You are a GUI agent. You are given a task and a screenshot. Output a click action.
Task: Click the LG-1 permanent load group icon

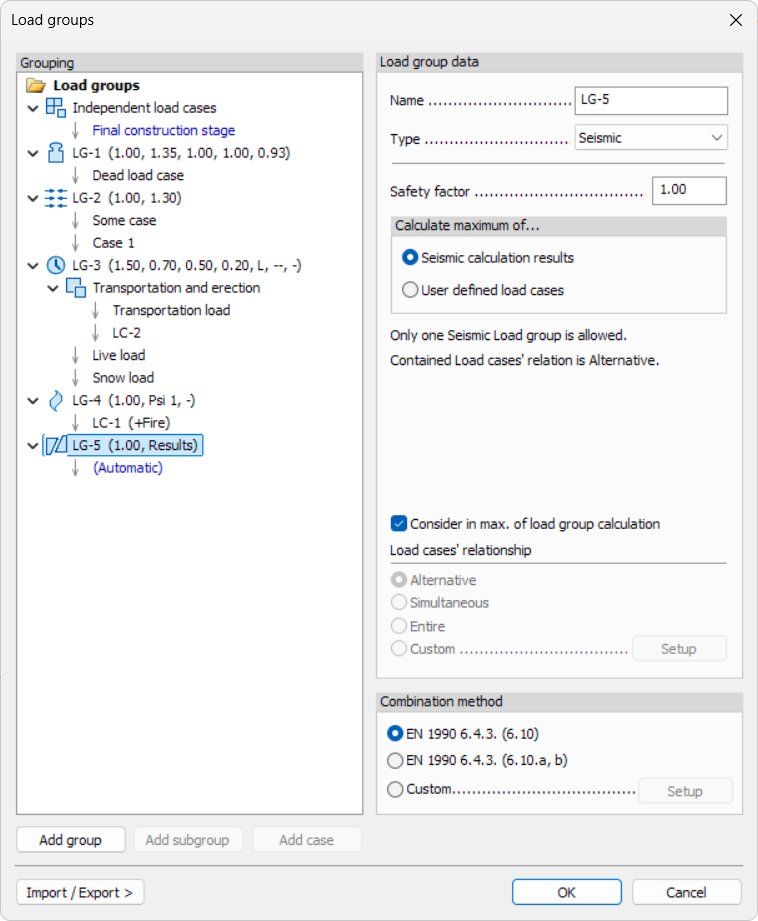(56, 153)
